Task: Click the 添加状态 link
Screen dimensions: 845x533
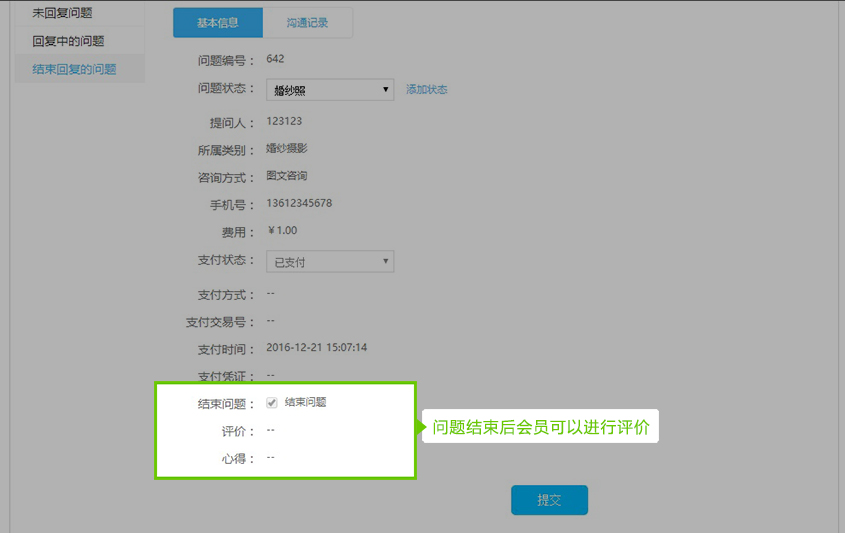Action: (426, 90)
